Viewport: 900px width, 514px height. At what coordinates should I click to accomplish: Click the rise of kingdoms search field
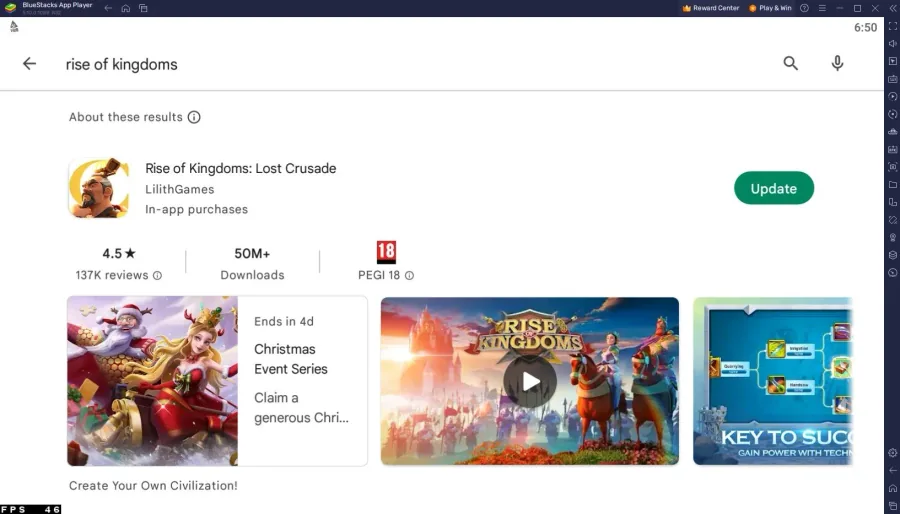[x=122, y=64]
